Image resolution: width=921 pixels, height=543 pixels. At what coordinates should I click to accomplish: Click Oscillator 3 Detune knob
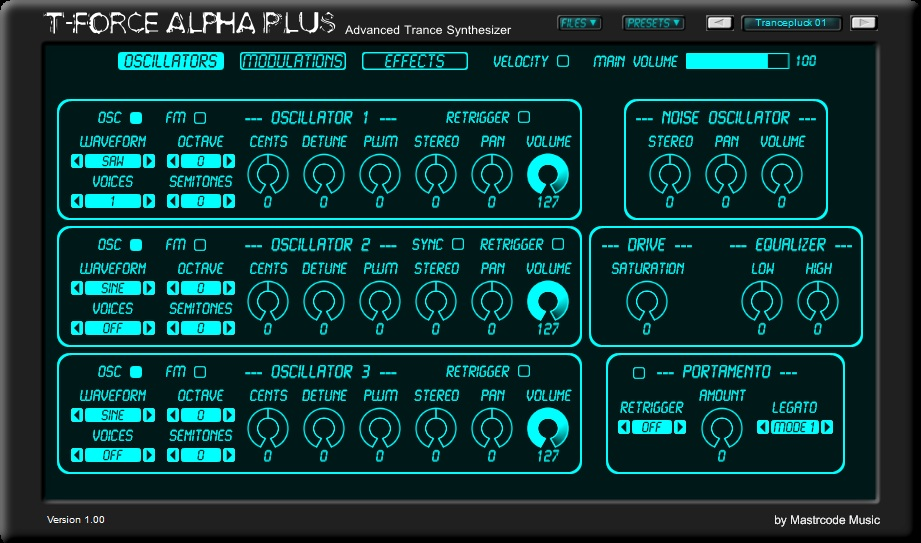click(x=324, y=428)
